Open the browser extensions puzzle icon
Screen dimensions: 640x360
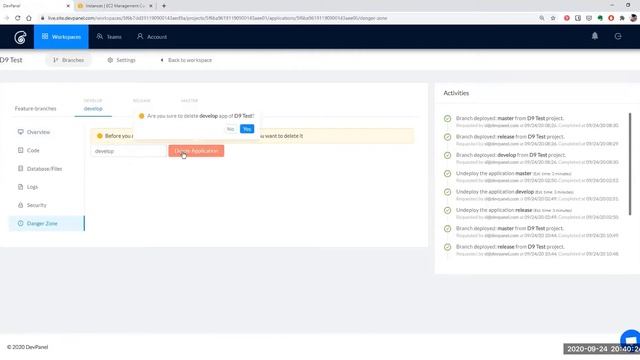[x=622, y=18]
